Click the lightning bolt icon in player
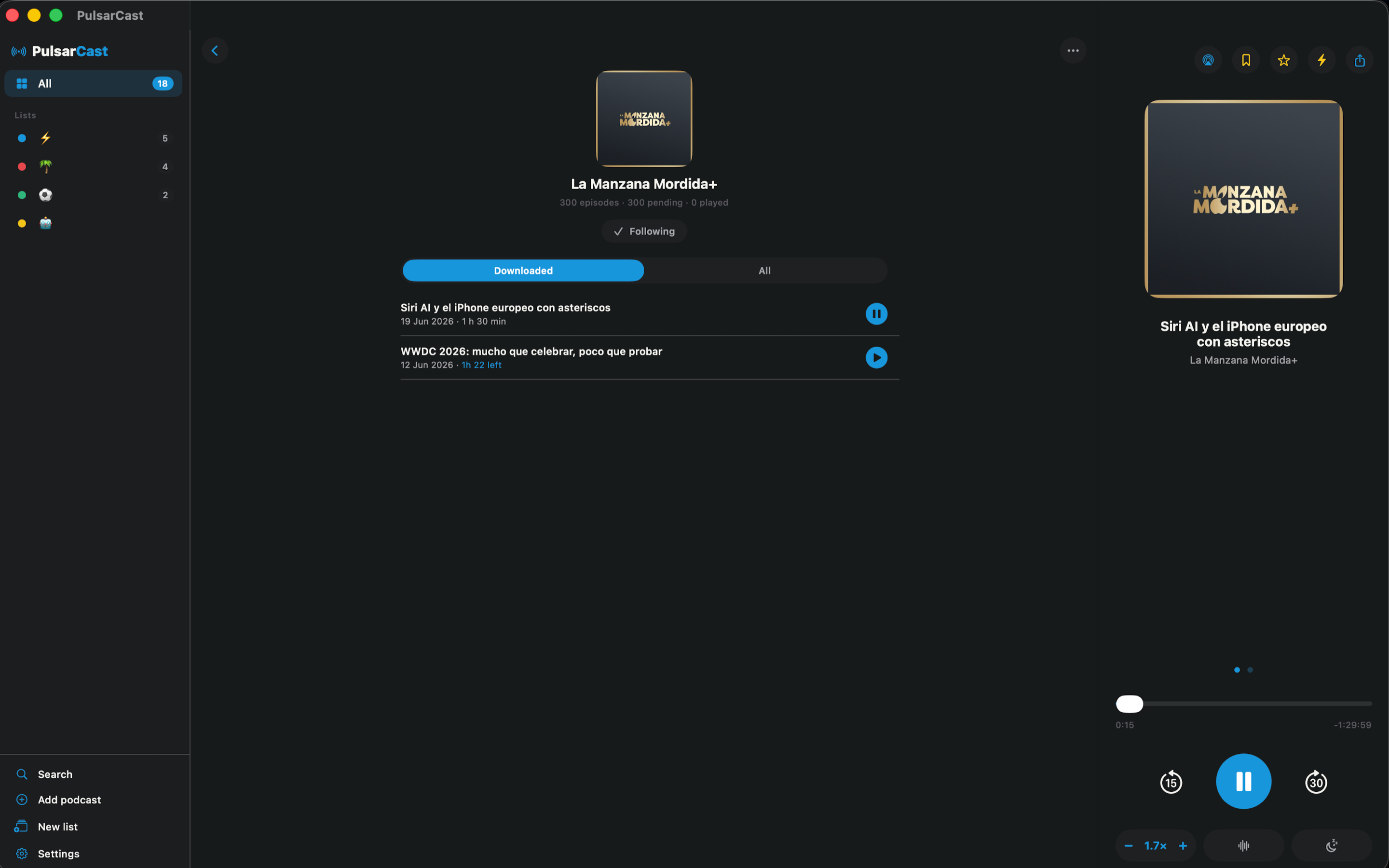The height and width of the screenshot is (868, 1389). [1322, 60]
